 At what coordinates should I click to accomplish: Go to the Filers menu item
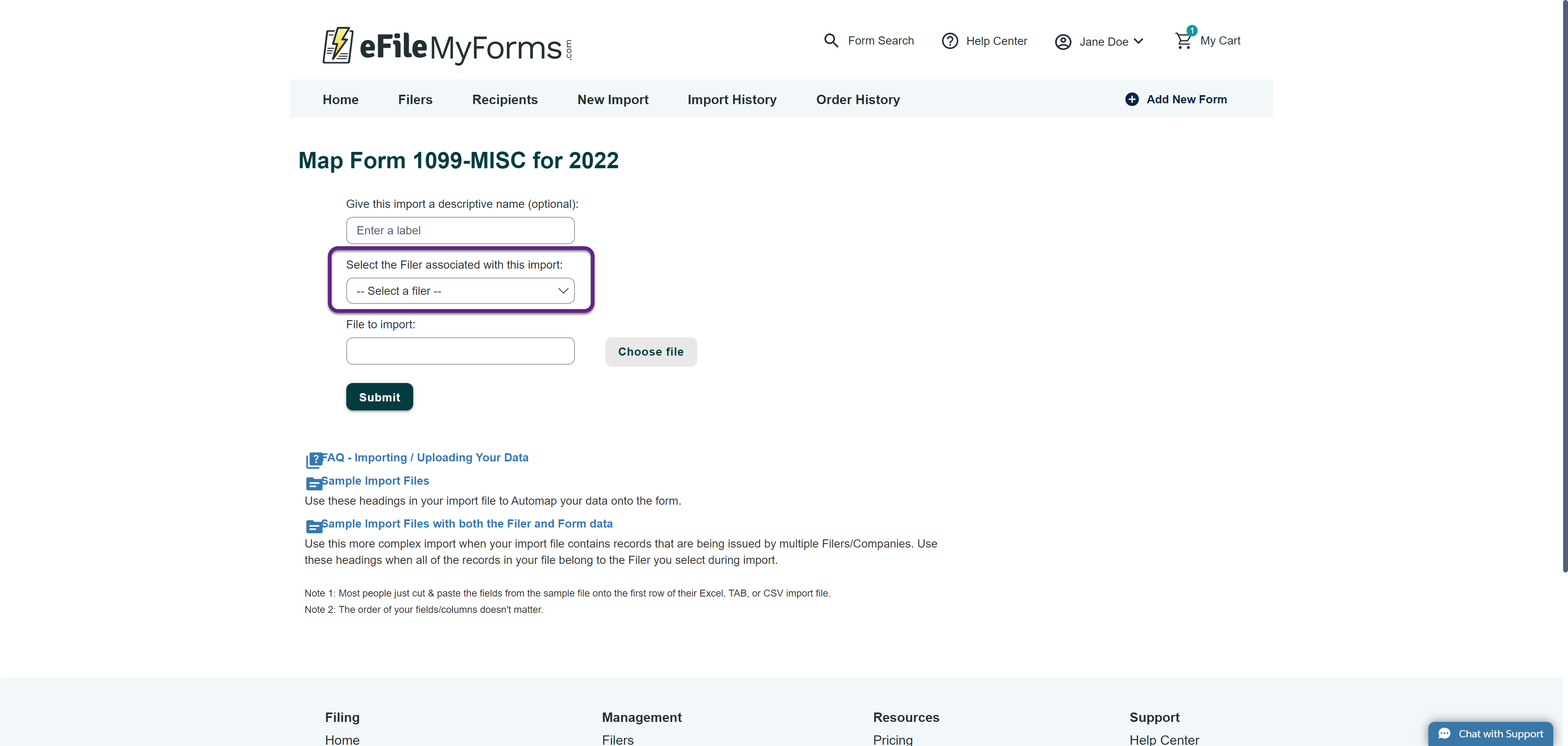pos(414,99)
